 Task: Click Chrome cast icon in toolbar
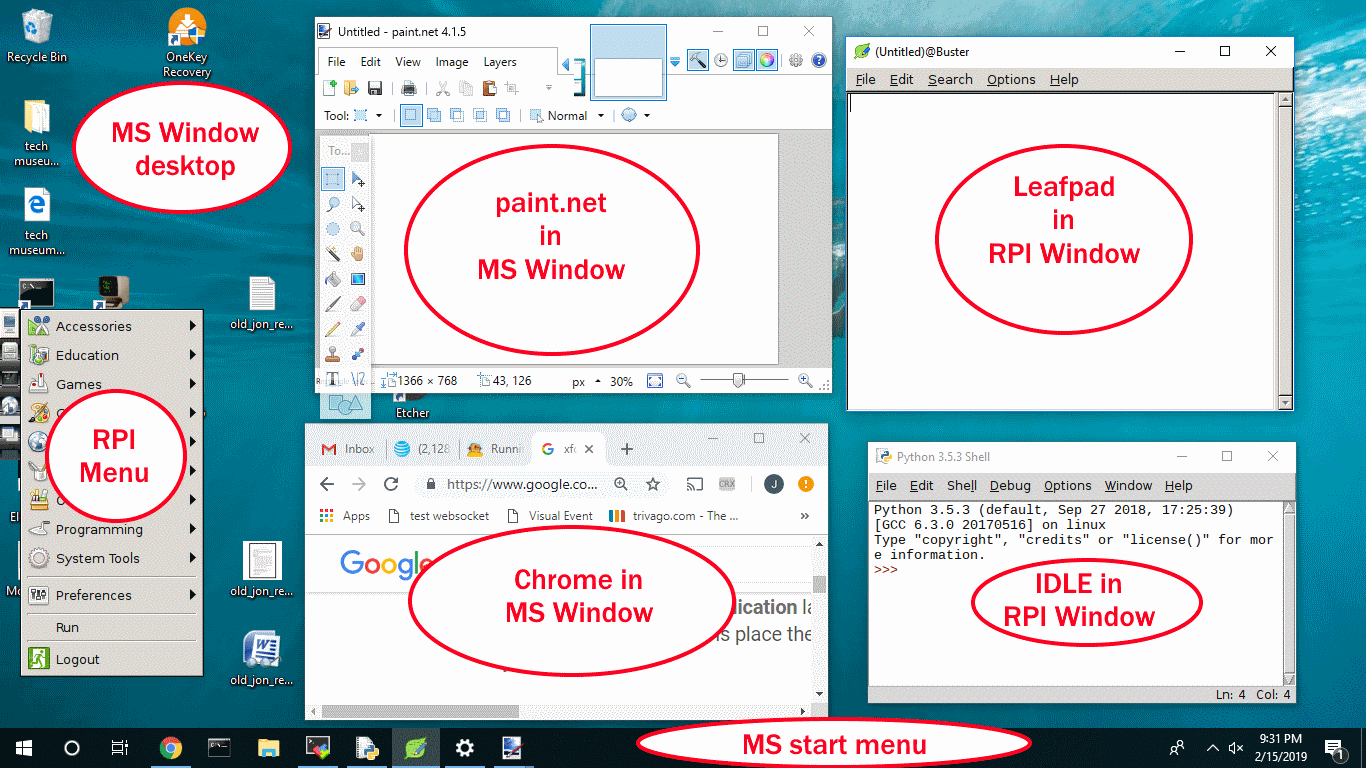(694, 484)
